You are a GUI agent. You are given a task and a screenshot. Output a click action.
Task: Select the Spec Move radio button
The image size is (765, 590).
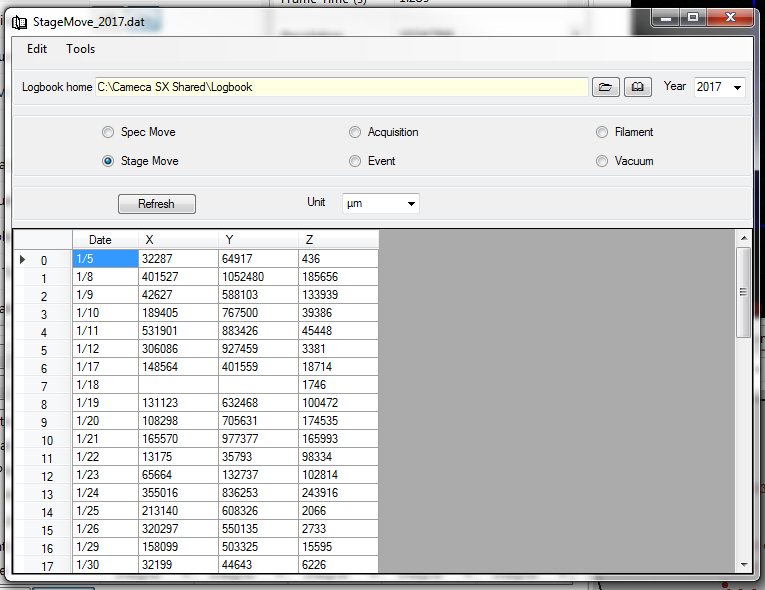point(108,132)
